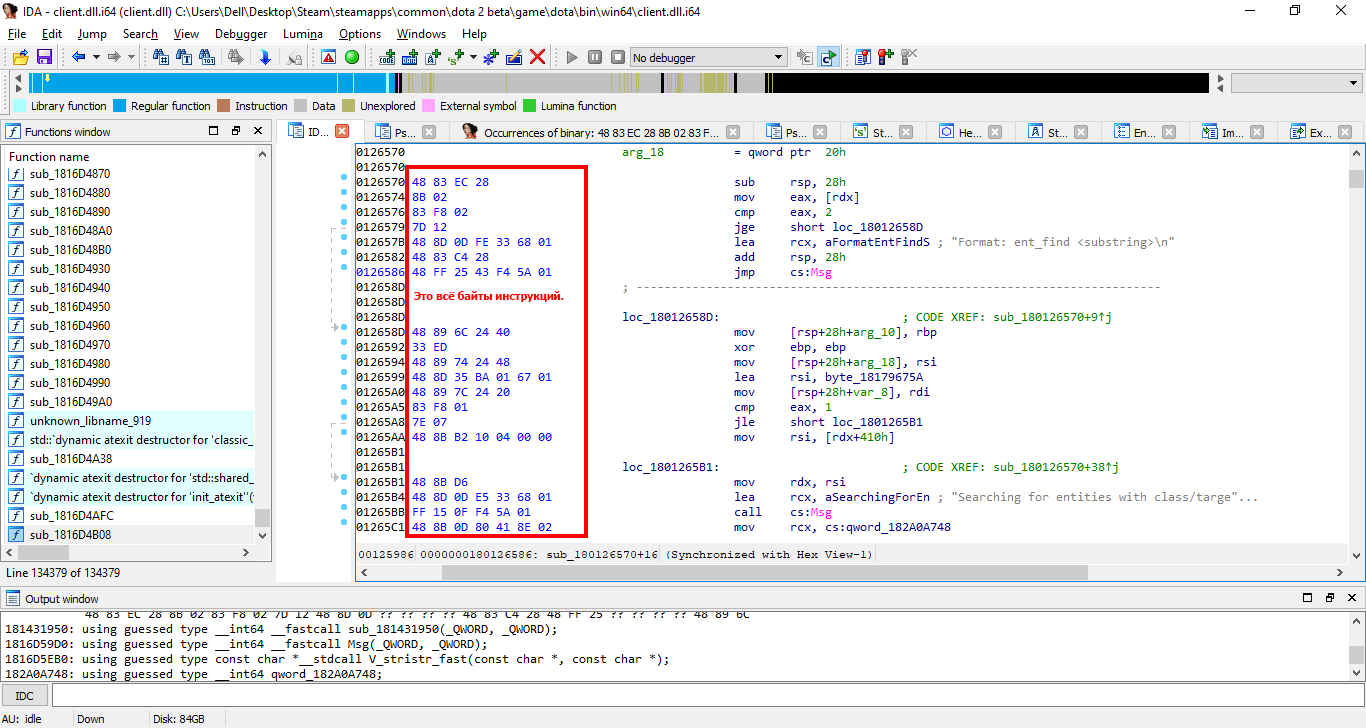Open the File menu

point(17,33)
